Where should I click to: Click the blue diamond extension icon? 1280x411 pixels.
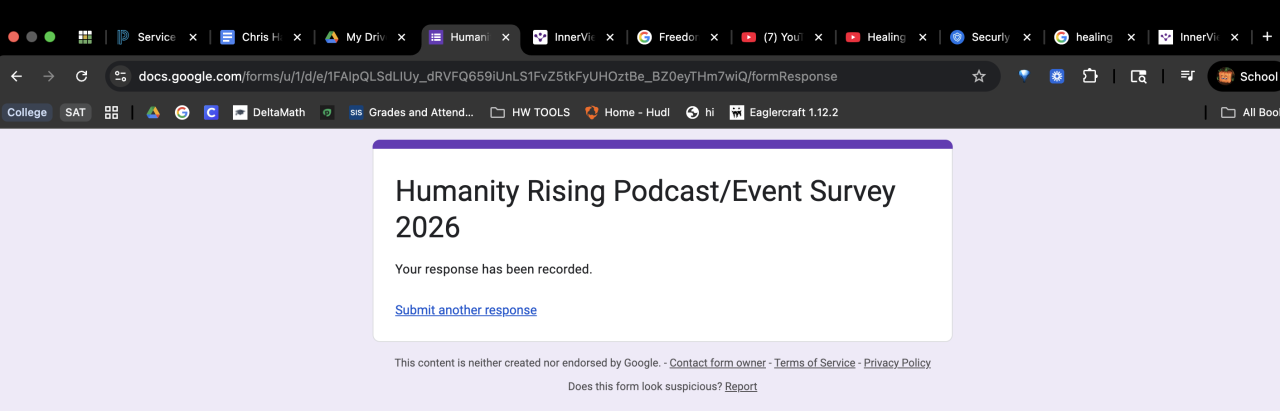tap(1024, 76)
